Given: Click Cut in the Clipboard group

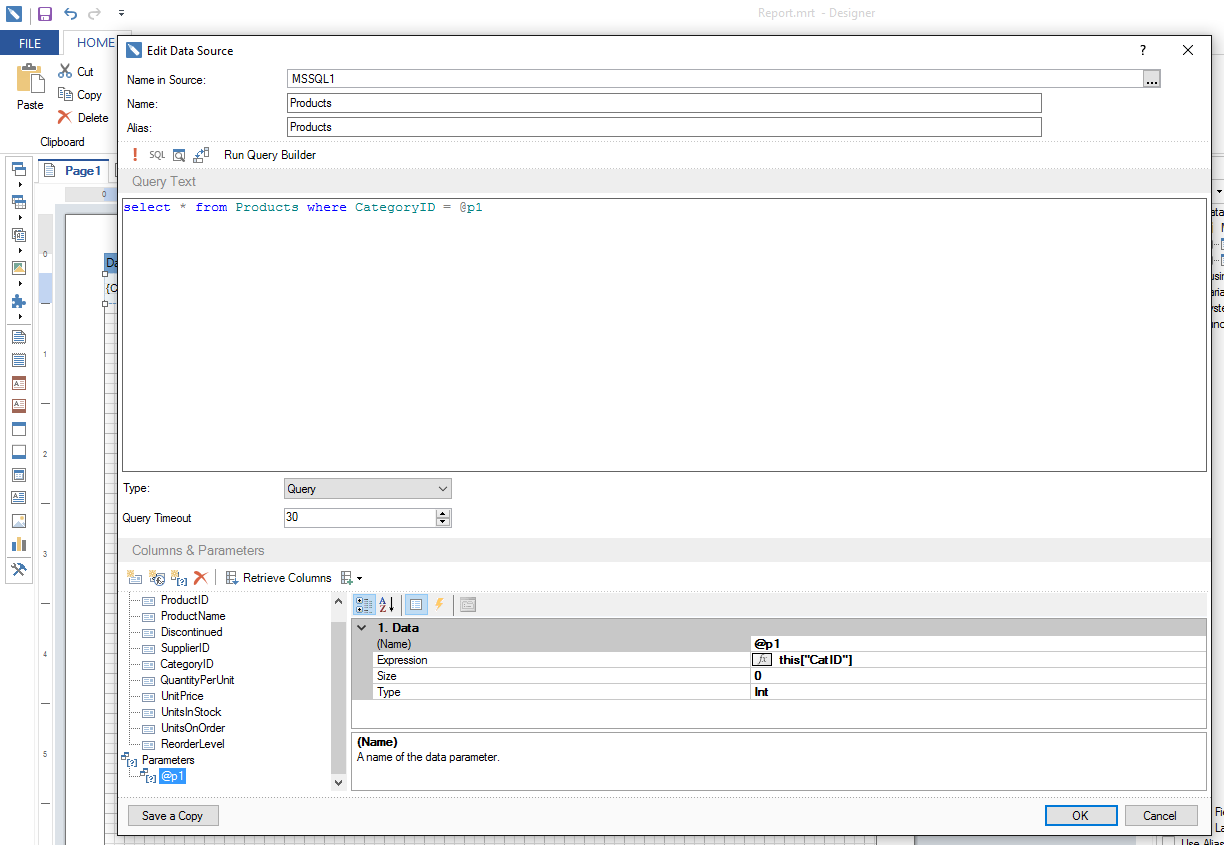Looking at the screenshot, I should click(76, 72).
